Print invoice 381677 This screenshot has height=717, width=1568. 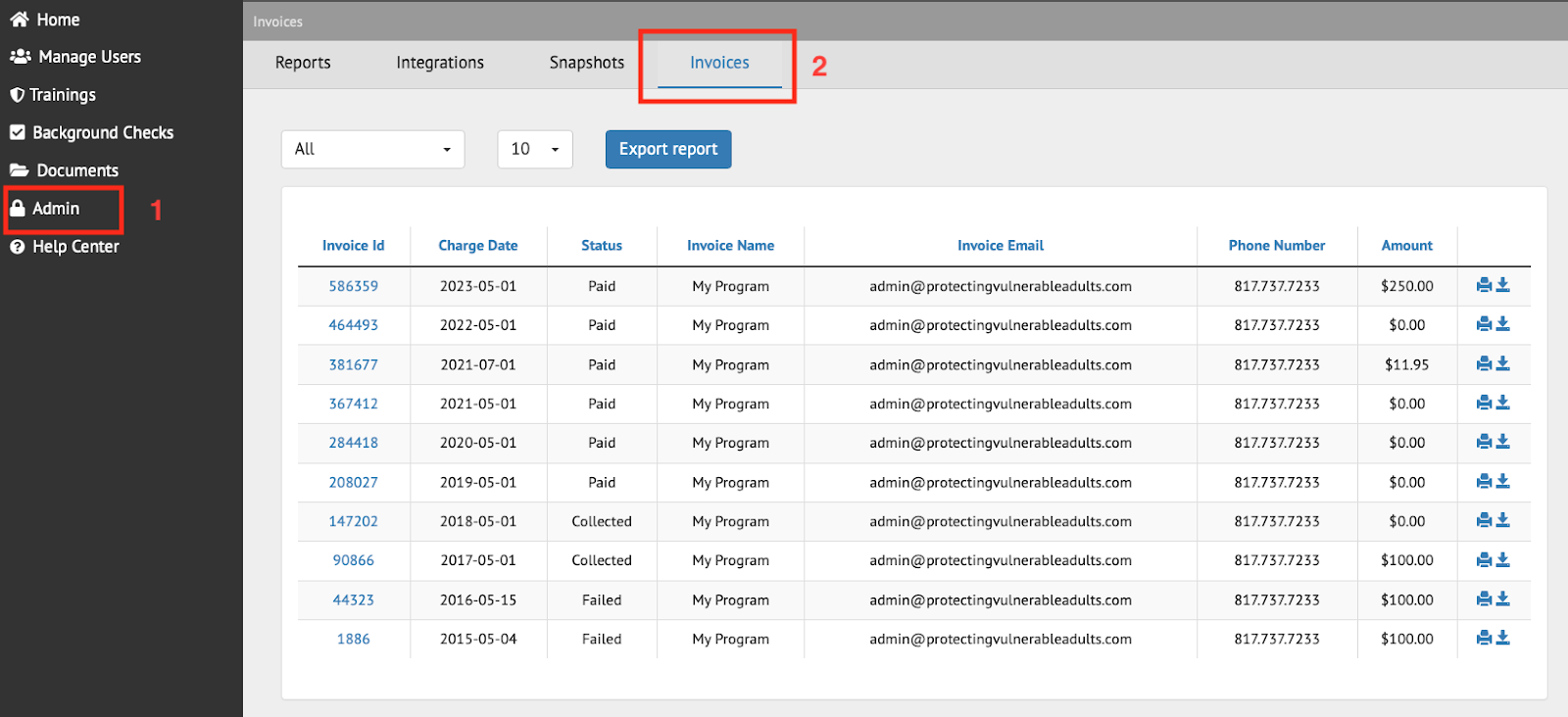[1484, 363]
